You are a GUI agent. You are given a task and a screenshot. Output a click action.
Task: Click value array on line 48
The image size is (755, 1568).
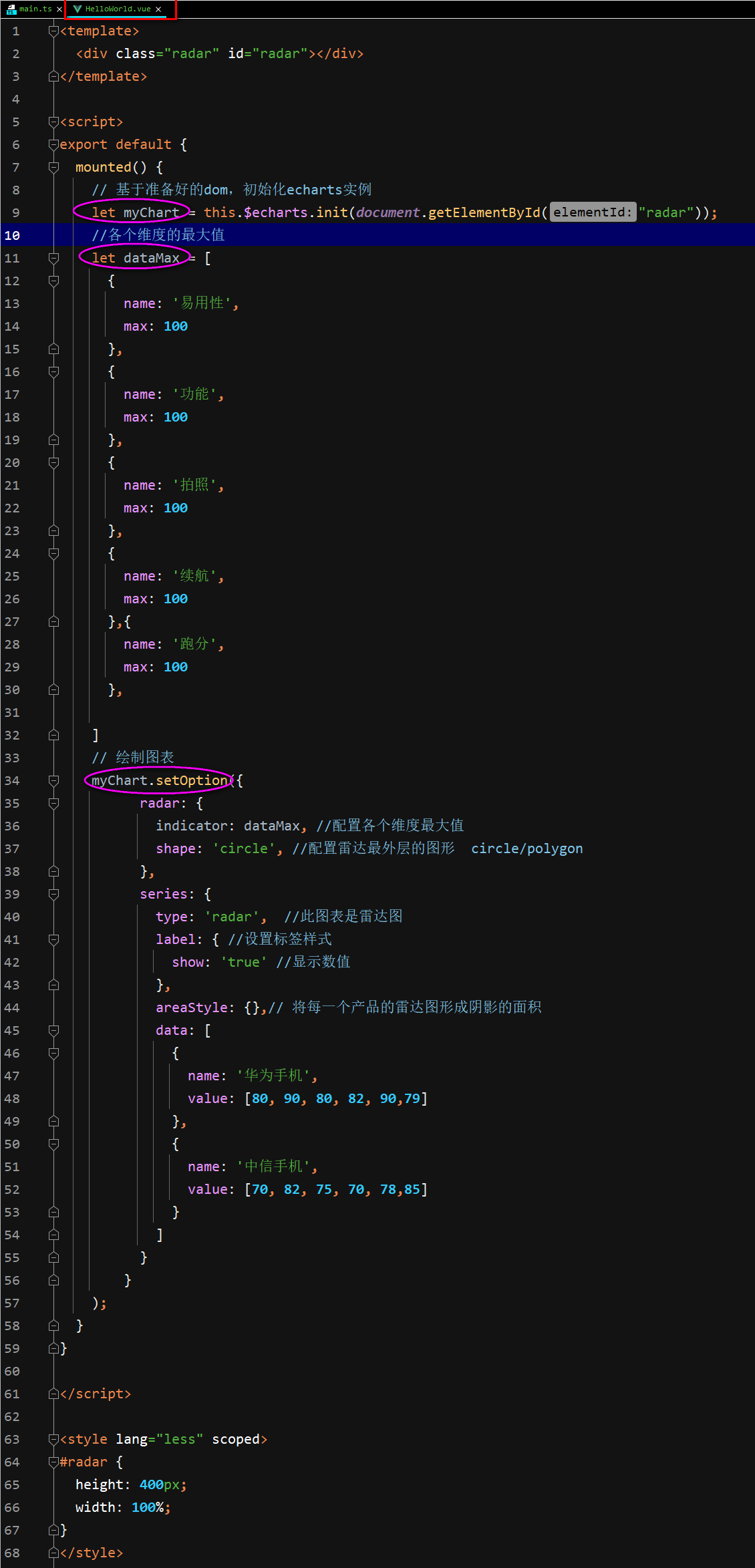(x=336, y=1098)
